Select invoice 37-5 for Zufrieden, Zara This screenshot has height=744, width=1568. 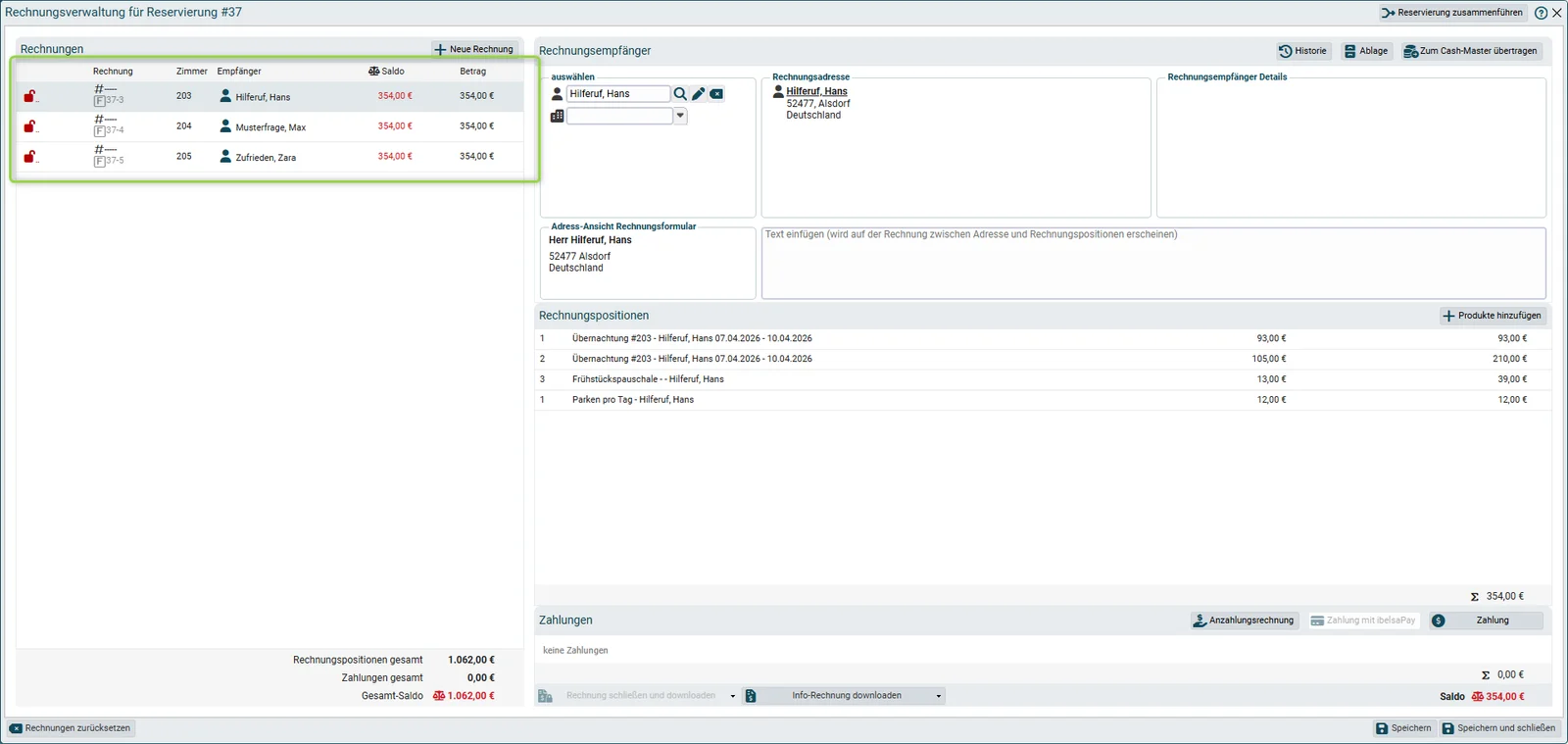[x=269, y=157]
